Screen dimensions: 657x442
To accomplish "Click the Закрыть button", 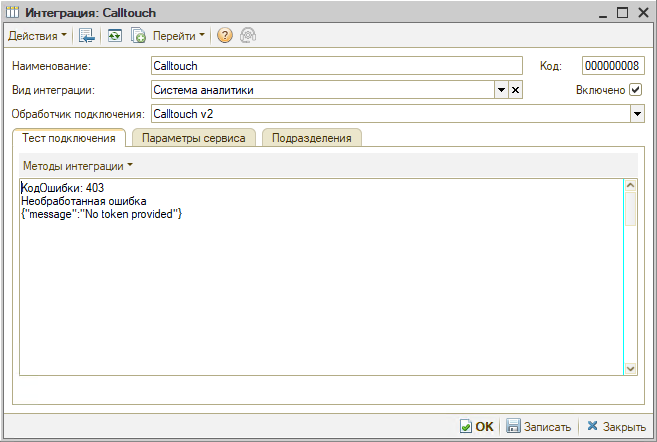I will 616,426.
